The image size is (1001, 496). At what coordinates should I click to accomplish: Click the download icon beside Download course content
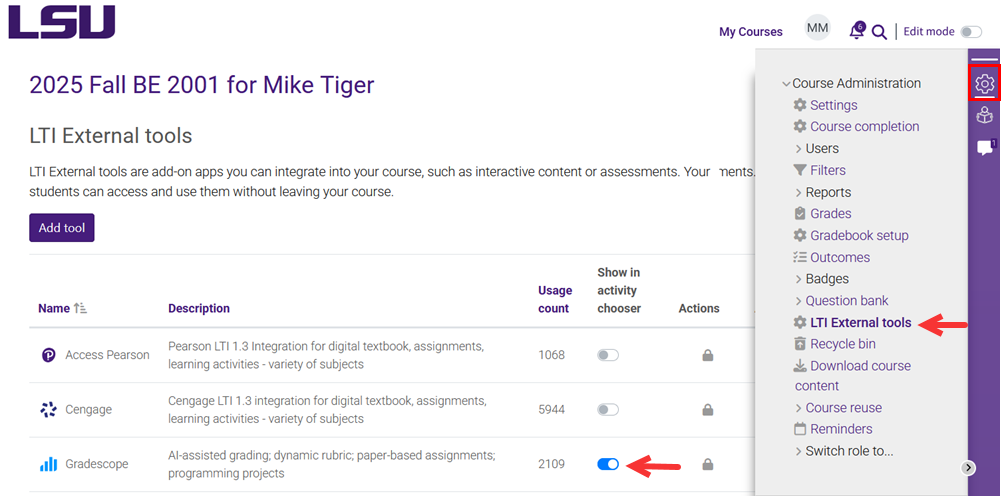click(x=800, y=366)
